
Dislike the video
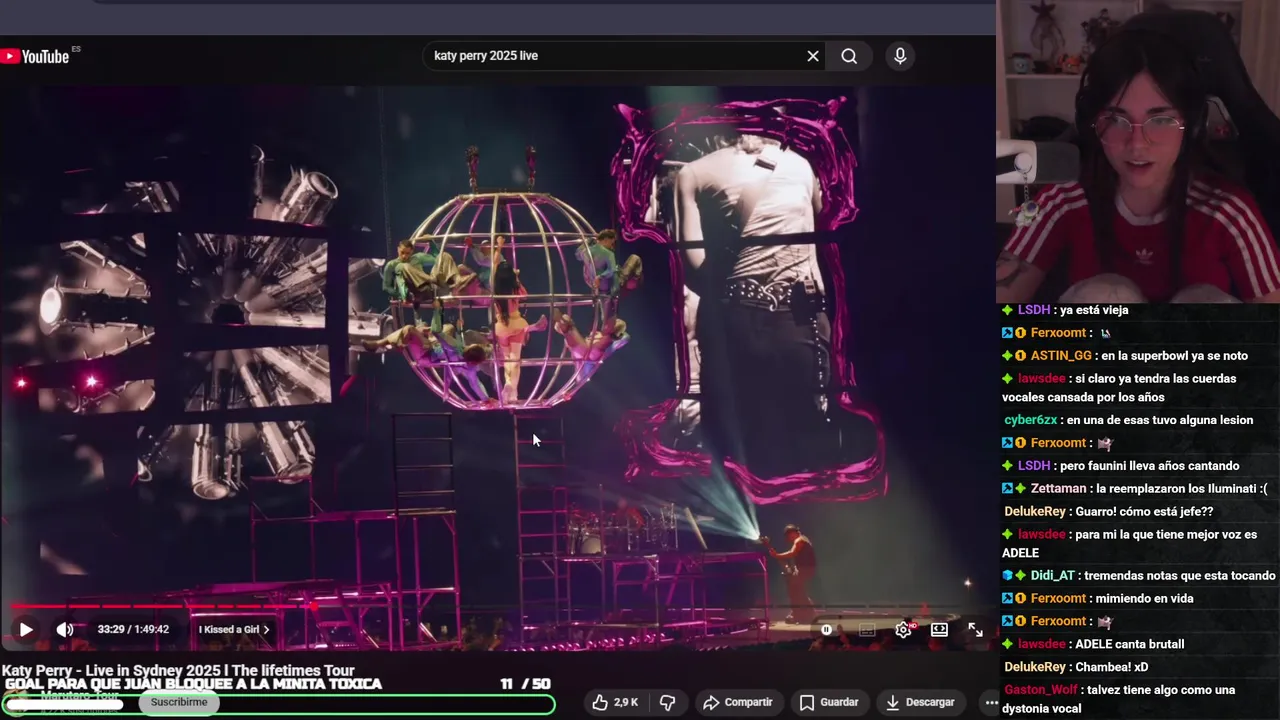tap(667, 703)
